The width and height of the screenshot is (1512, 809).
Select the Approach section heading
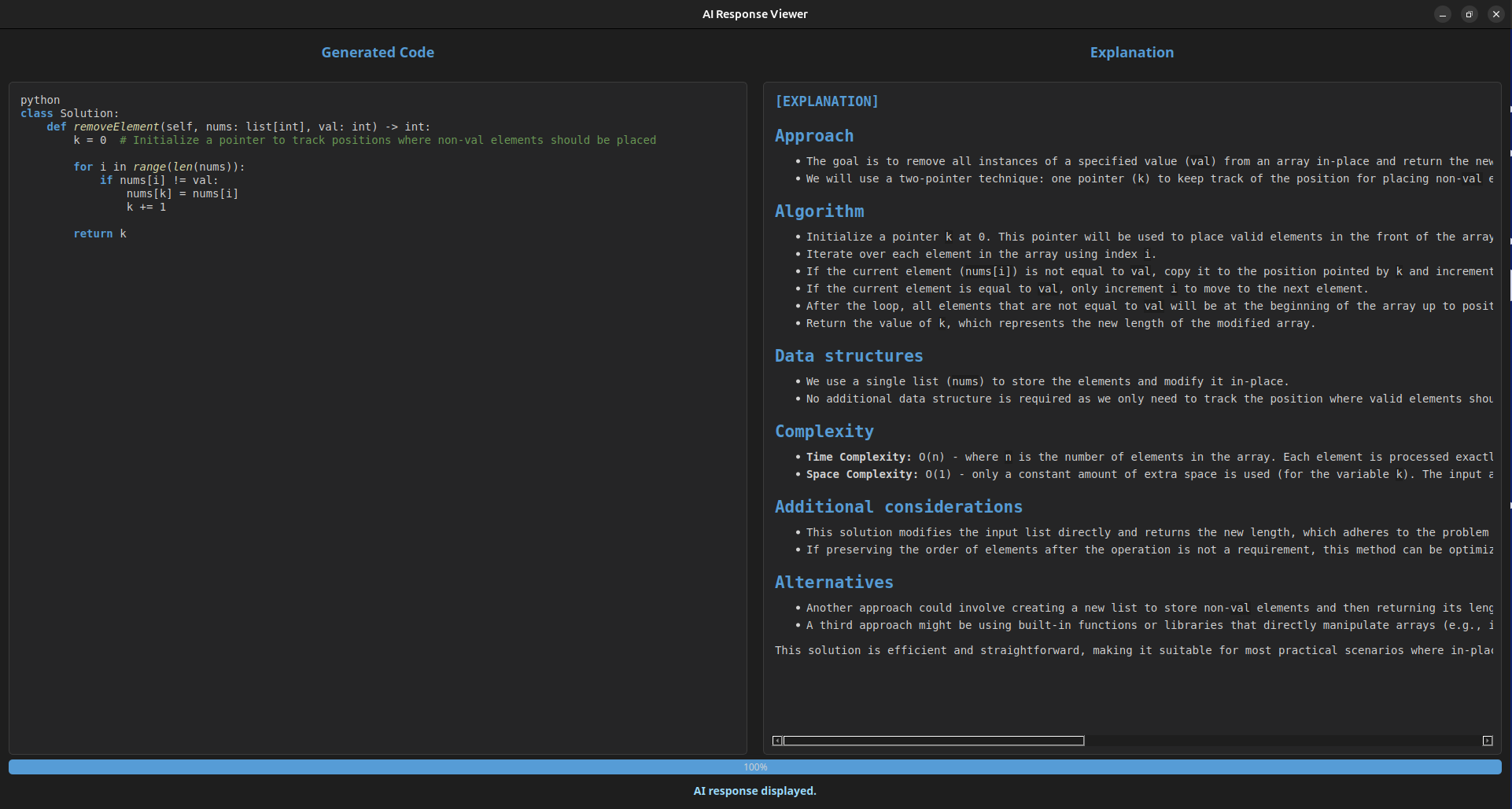[814, 136]
